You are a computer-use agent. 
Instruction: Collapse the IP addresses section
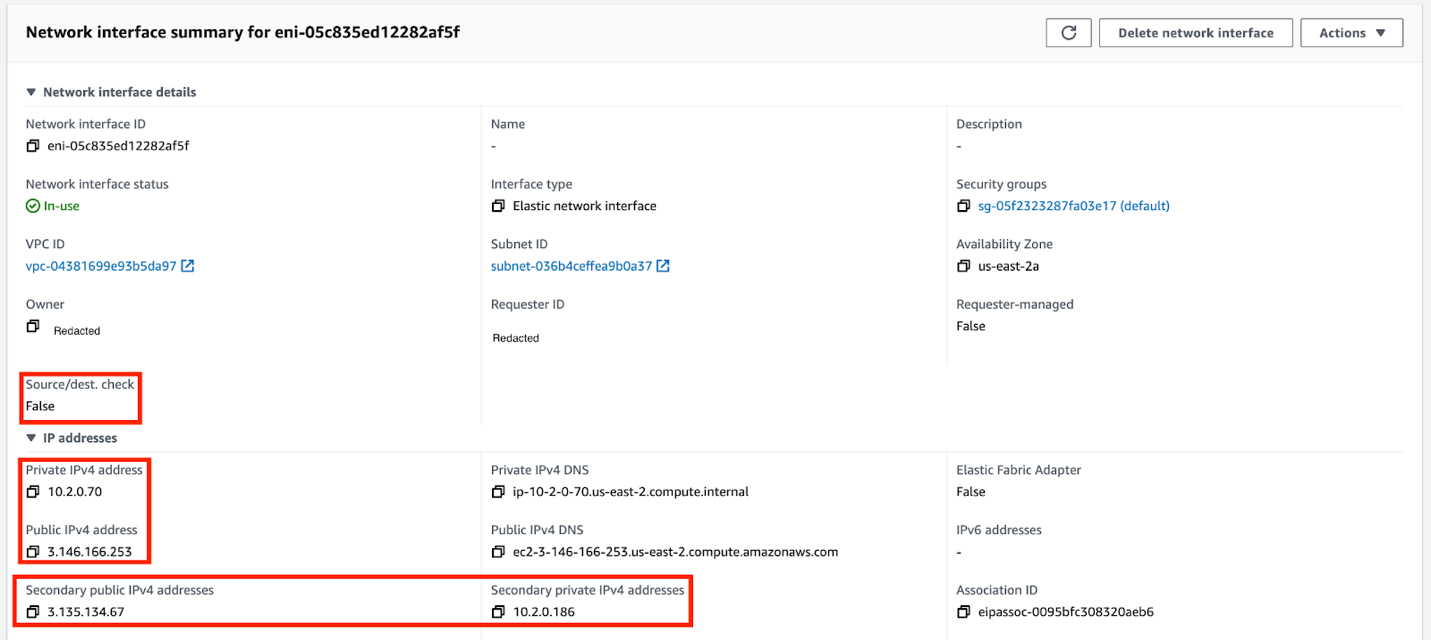coord(31,437)
